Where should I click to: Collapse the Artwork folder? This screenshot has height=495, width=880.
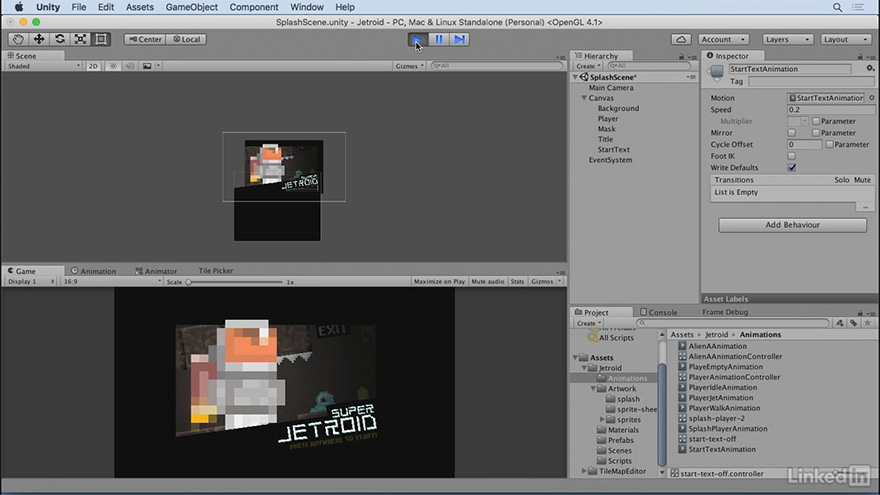(593, 388)
